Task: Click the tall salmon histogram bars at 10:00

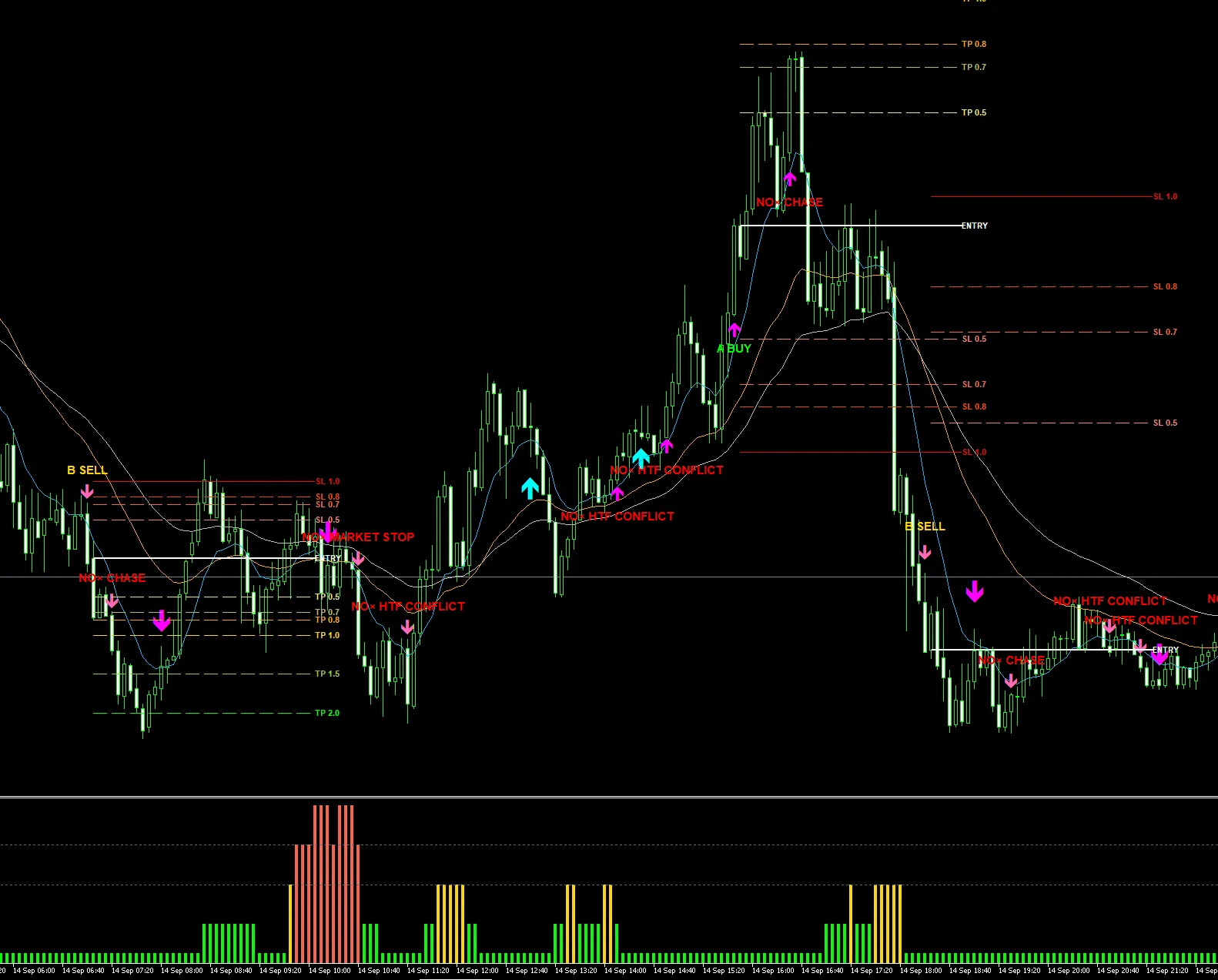Action: [x=333, y=884]
